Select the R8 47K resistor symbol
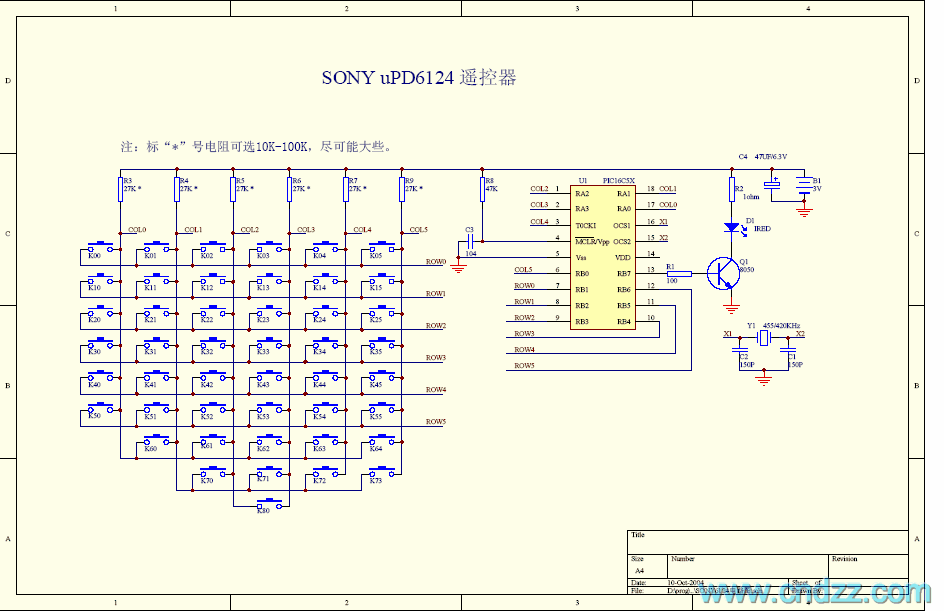This screenshot has height=611, width=944. [482, 189]
